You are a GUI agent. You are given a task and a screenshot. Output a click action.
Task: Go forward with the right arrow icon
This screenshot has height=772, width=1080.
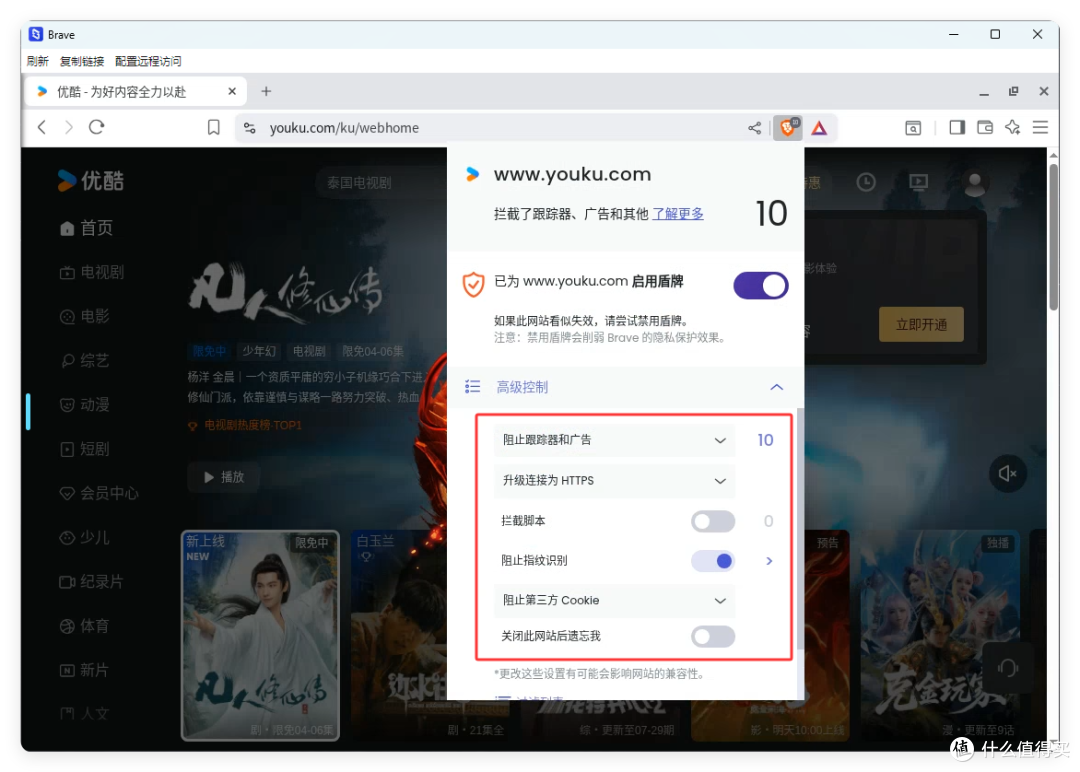[x=68, y=127]
